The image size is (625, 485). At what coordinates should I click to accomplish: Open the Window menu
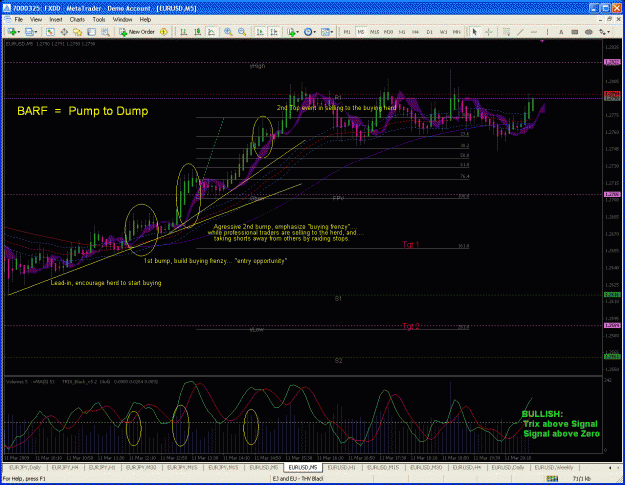click(x=122, y=19)
